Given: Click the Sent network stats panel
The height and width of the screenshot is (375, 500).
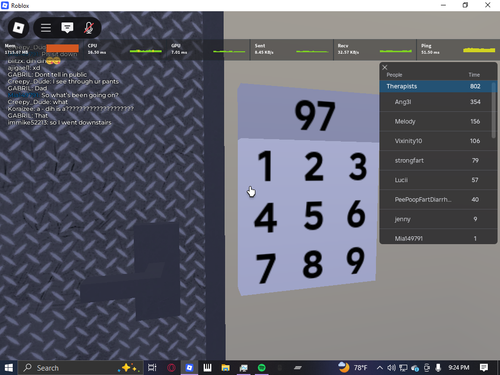Looking at the screenshot, I should point(292,50).
